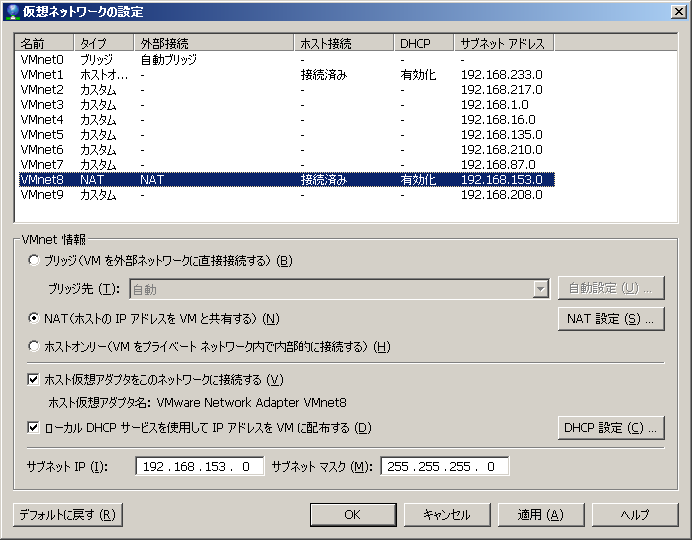Click subnet address 192.168.210.0
The width and height of the screenshot is (692, 540).
pyautogui.click(x=501, y=150)
